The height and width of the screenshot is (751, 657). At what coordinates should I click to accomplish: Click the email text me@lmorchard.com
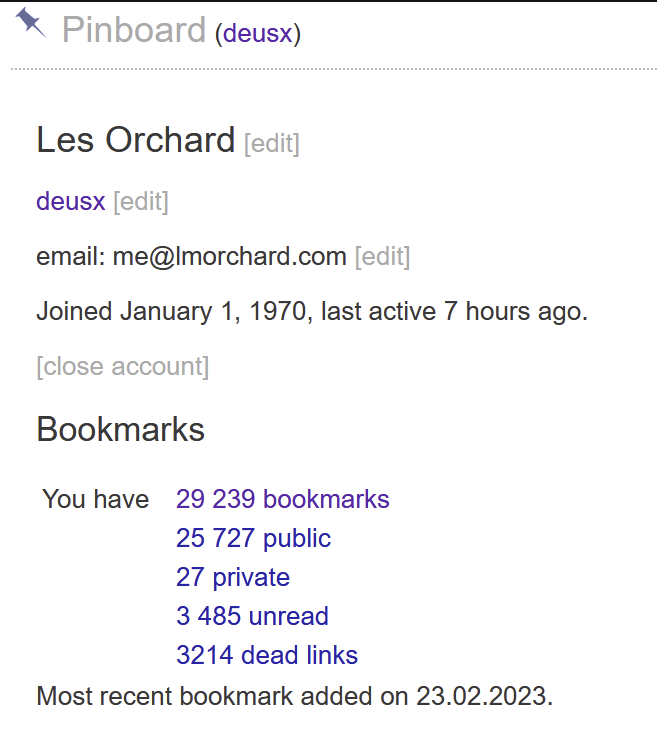point(229,257)
